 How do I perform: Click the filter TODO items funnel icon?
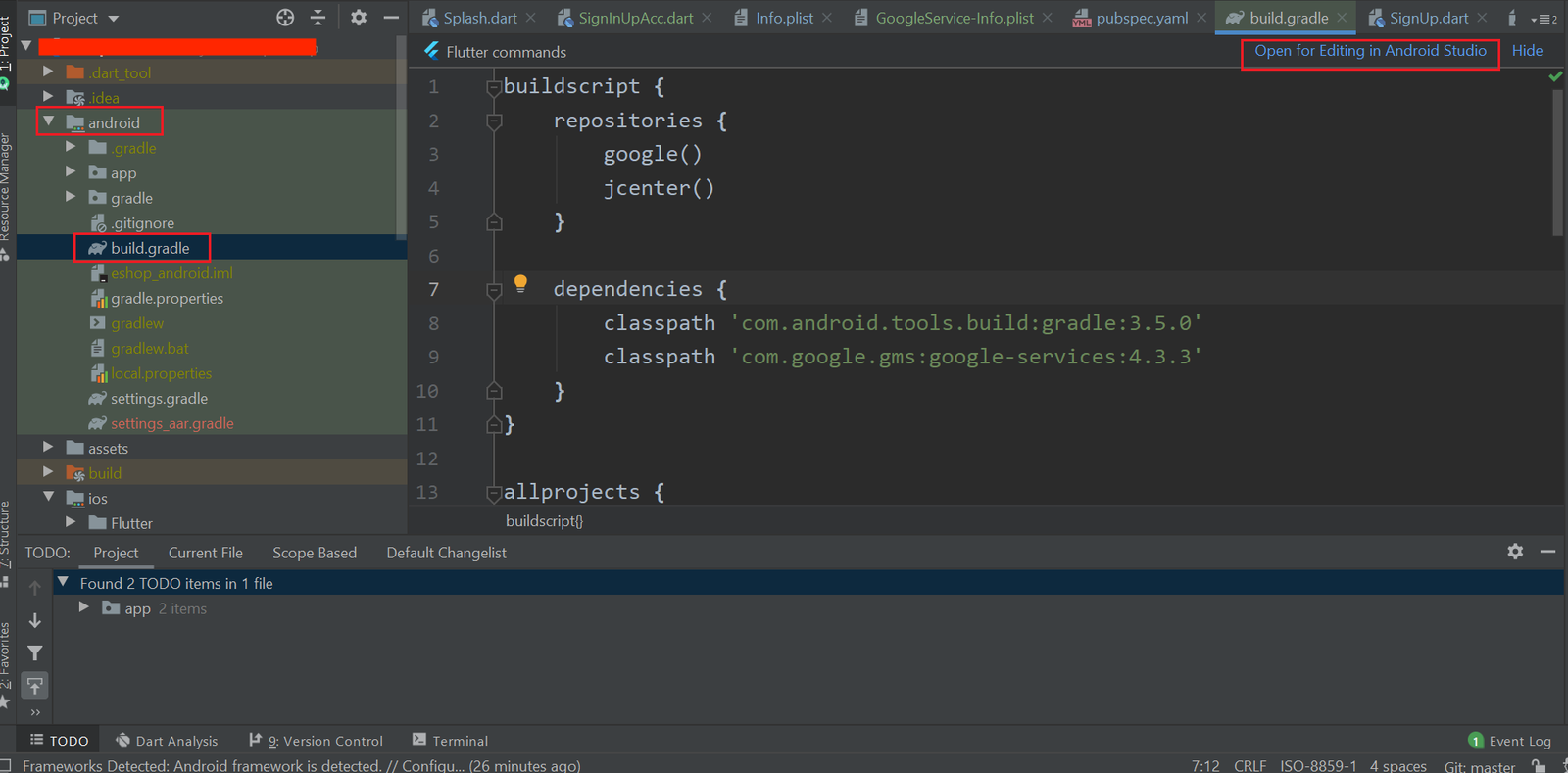pos(35,652)
